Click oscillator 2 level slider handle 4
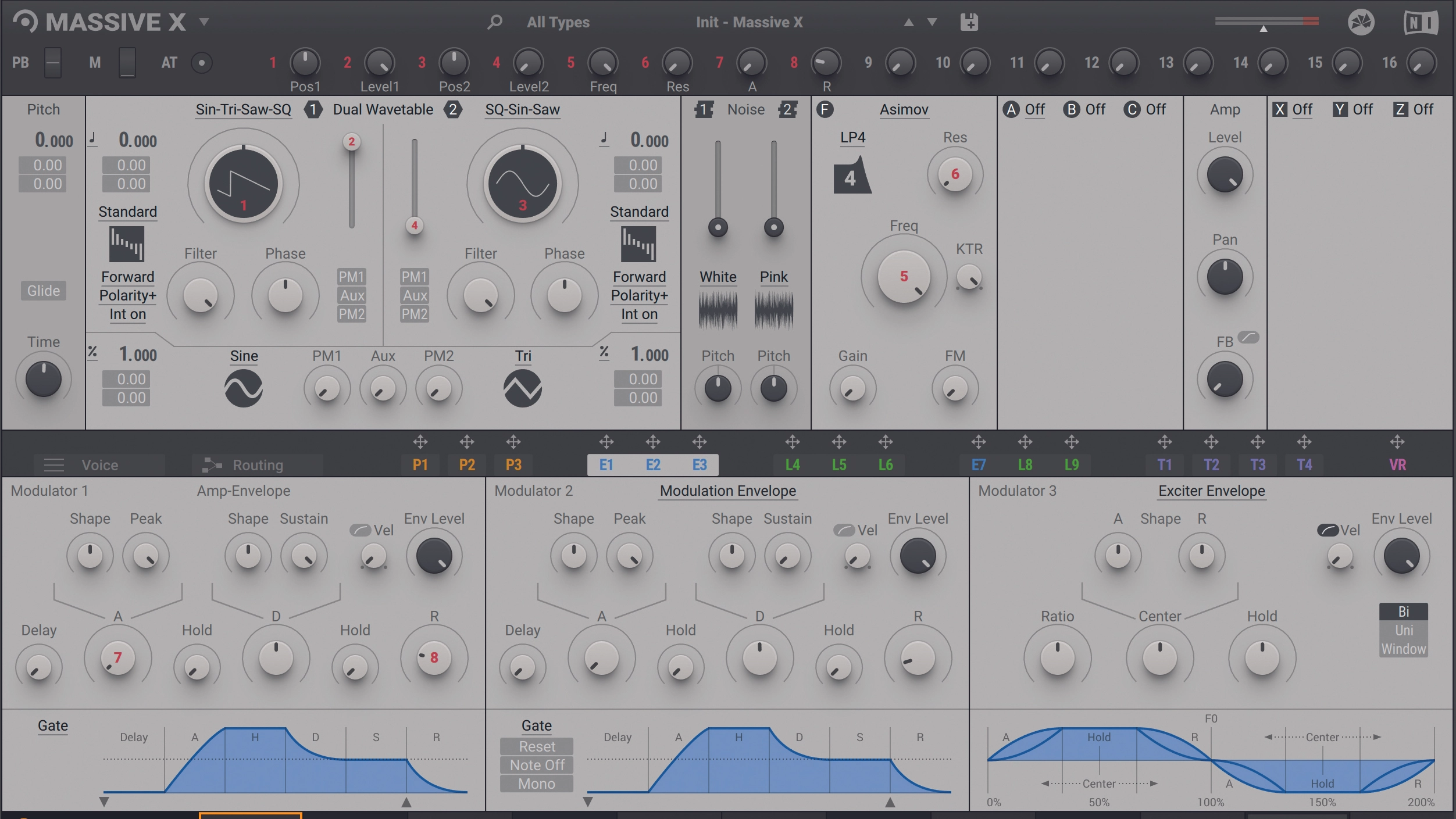 pyautogui.click(x=414, y=225)
